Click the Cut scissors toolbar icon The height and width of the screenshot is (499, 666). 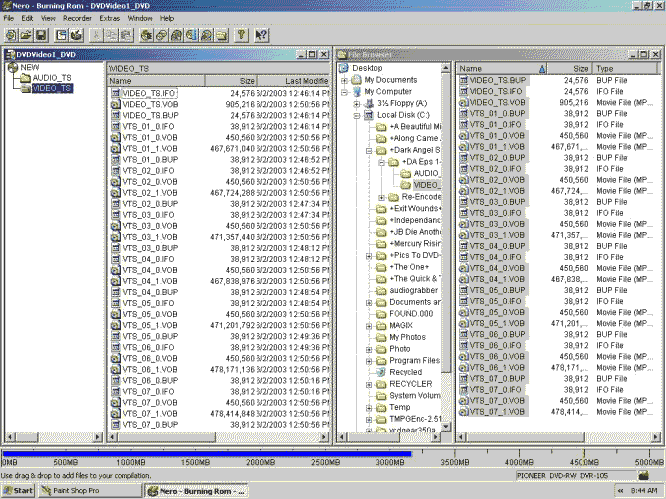tap(97, 35)
